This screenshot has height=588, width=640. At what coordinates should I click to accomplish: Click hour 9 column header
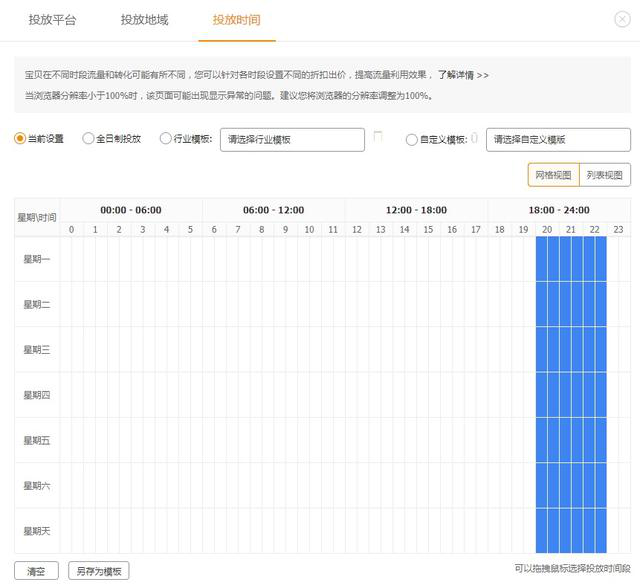pos(285,229)
